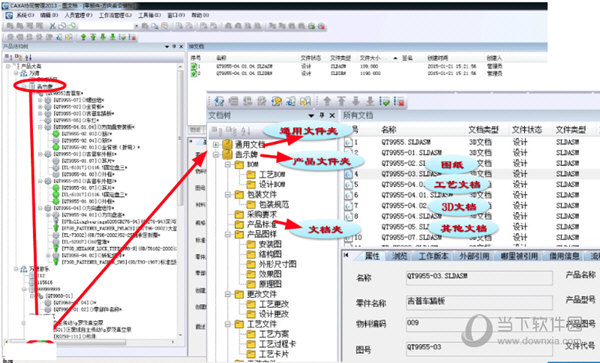This screenshot has width=600, height=363.
Task: Collapse the 更改文件 folder node
Action: click(228, 294)
